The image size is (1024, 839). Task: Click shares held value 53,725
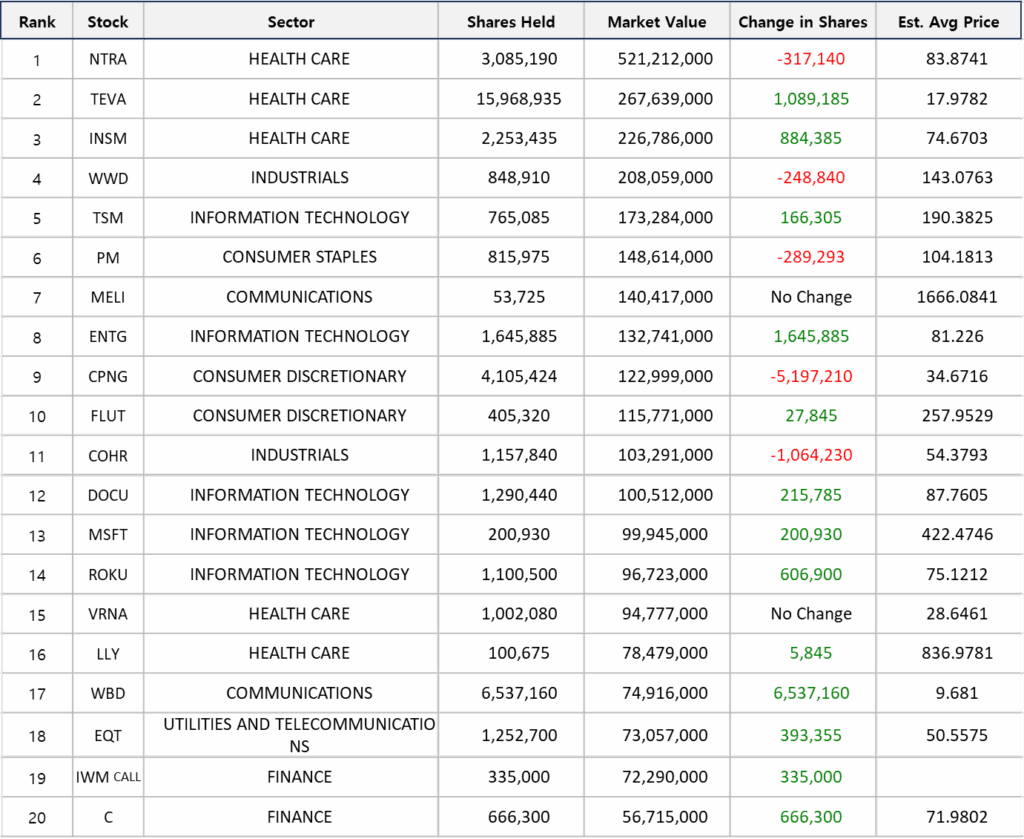tap(519, 297)
